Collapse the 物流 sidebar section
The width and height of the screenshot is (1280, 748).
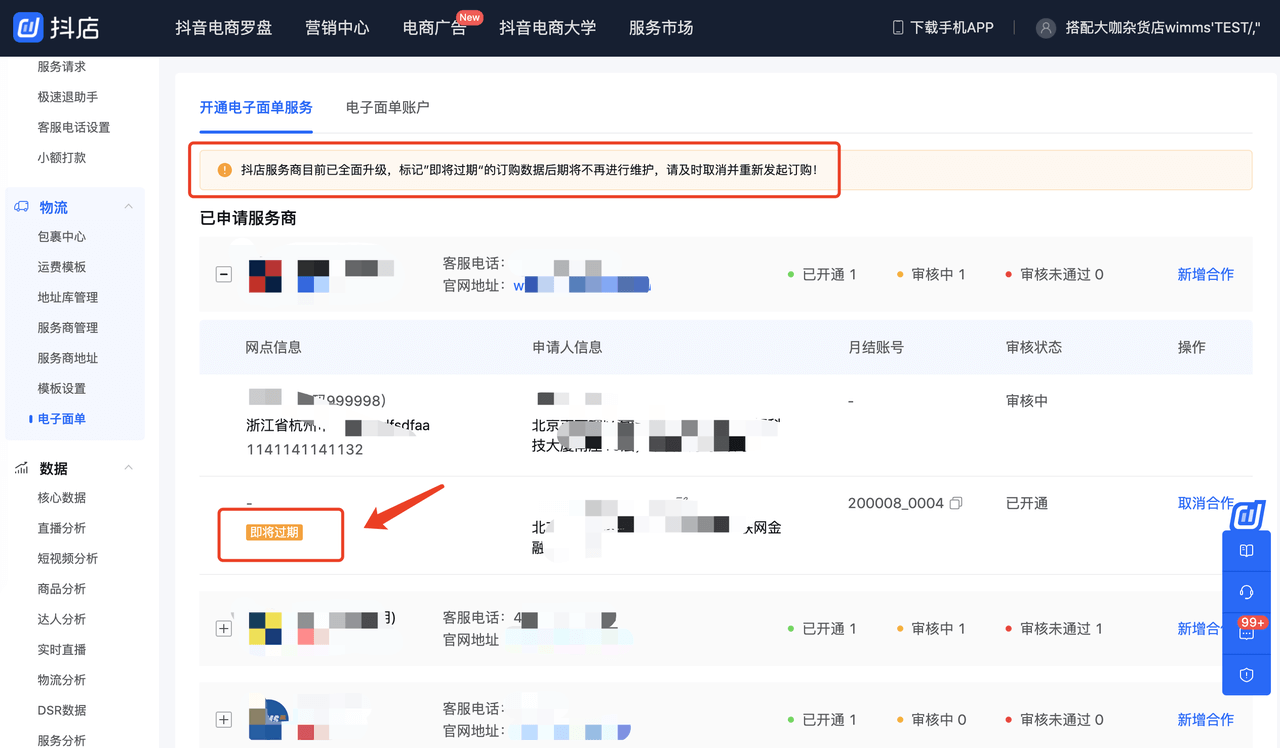pyautogui.click(x=128, y=207)
